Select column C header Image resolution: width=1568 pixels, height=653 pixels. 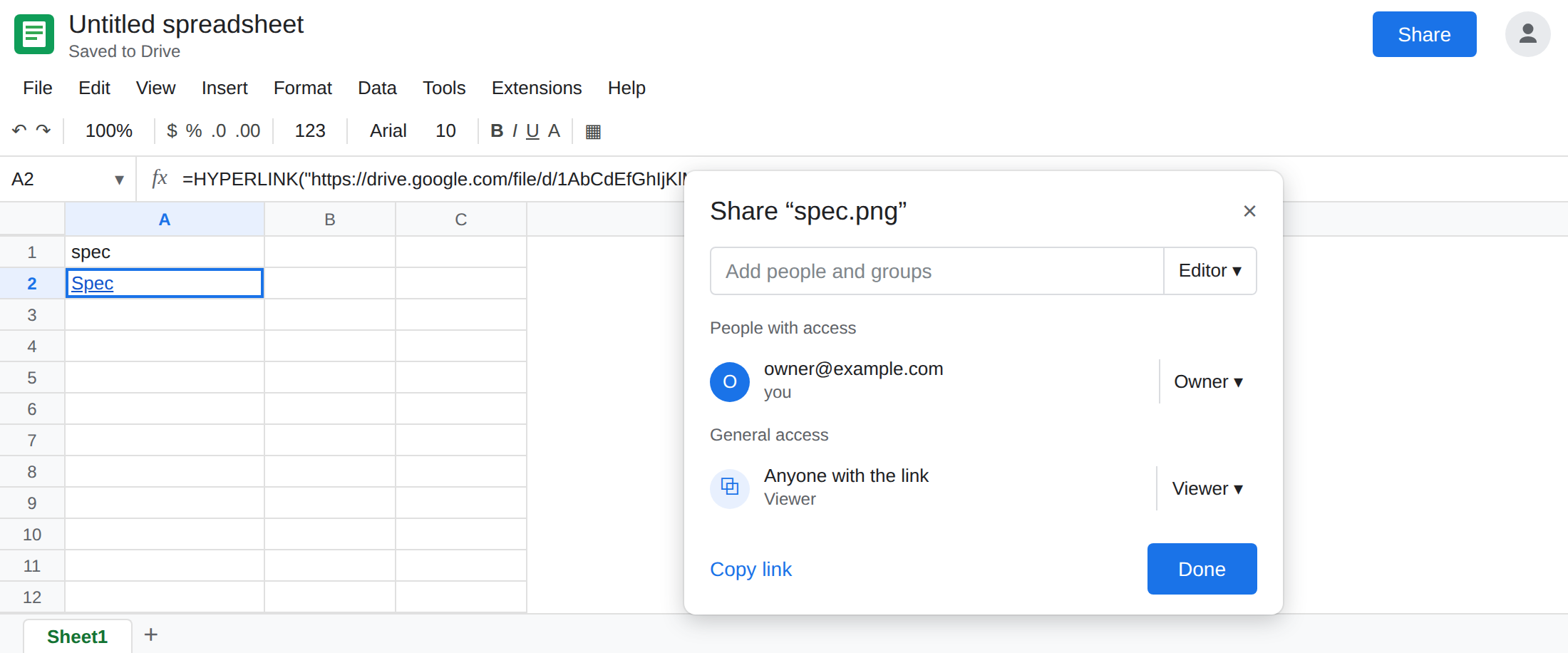coord(461,220)
